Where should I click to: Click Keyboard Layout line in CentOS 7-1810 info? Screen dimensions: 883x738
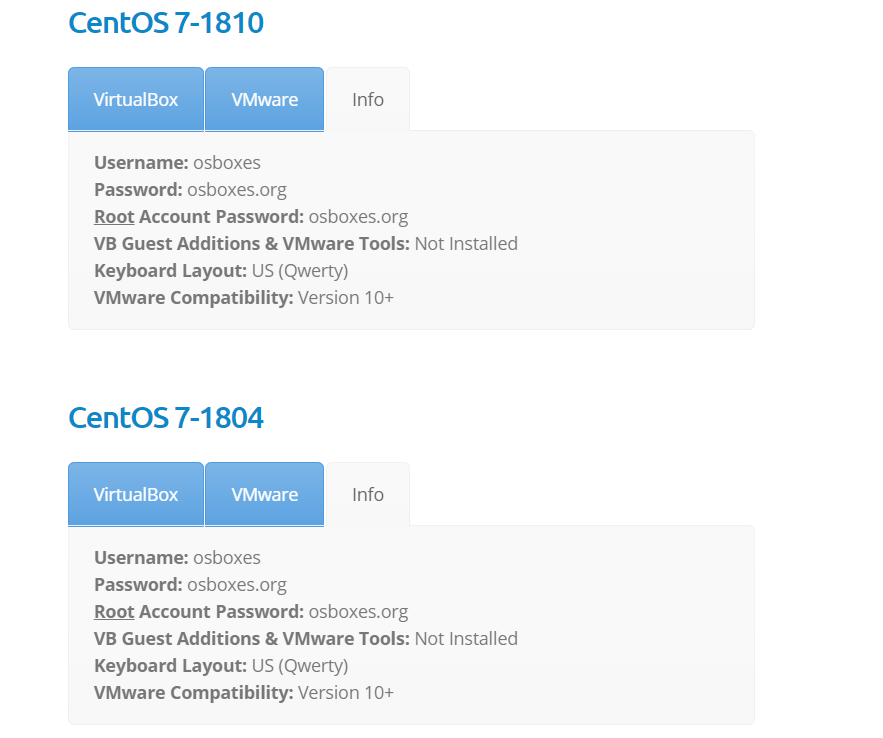tap(221, 270)
